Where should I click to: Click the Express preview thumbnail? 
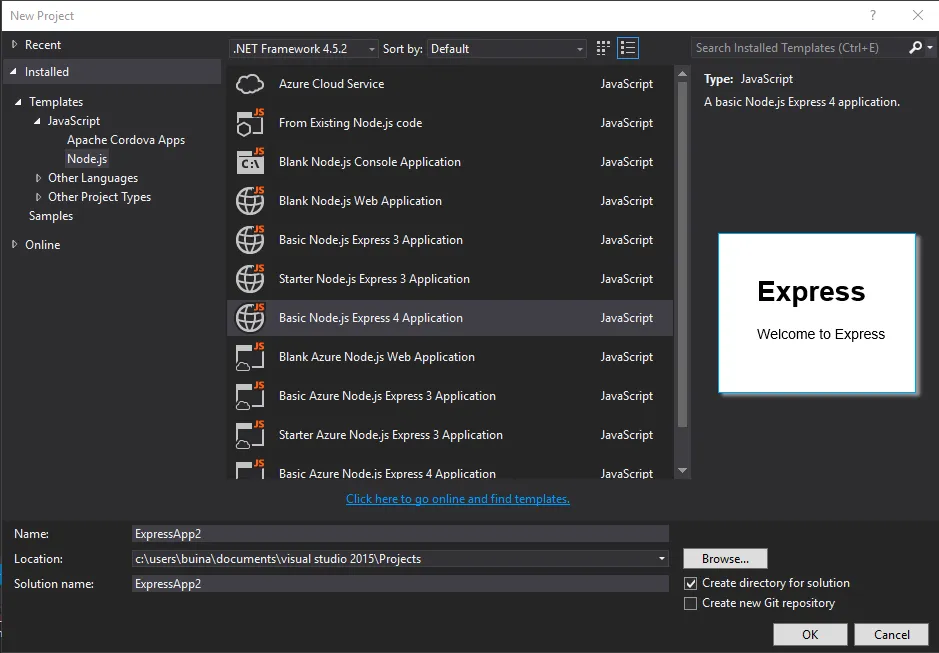[x=817, y=313]
